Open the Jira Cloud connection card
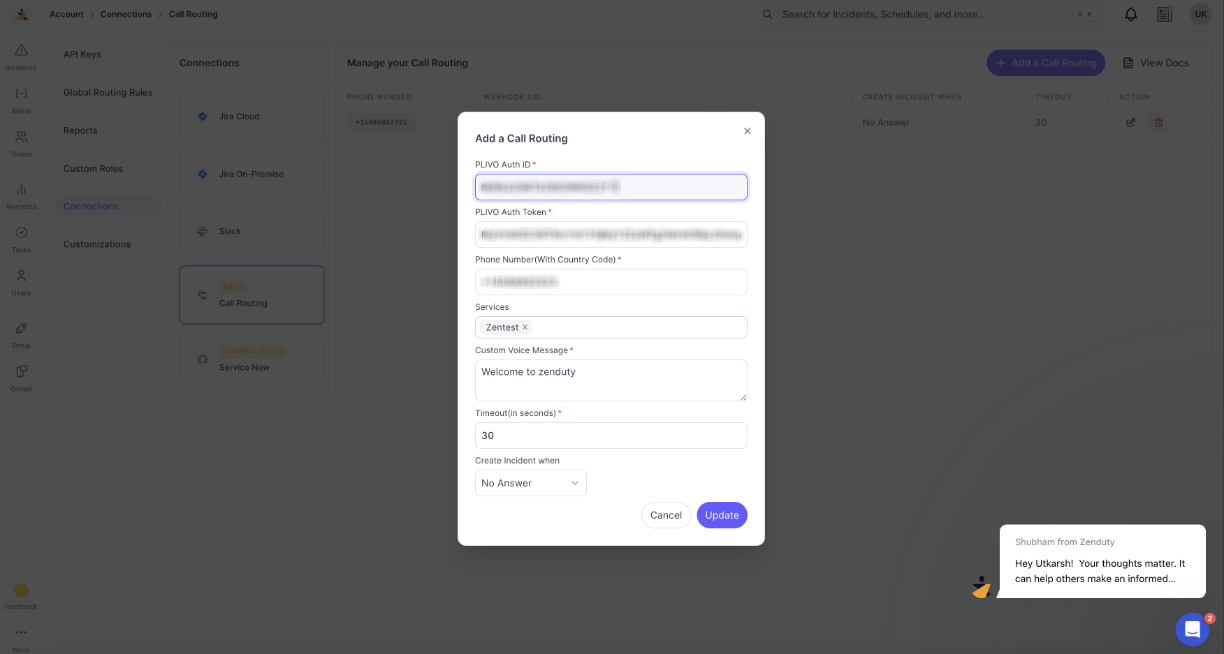1224x654 pixels. (x=252, y=116)
